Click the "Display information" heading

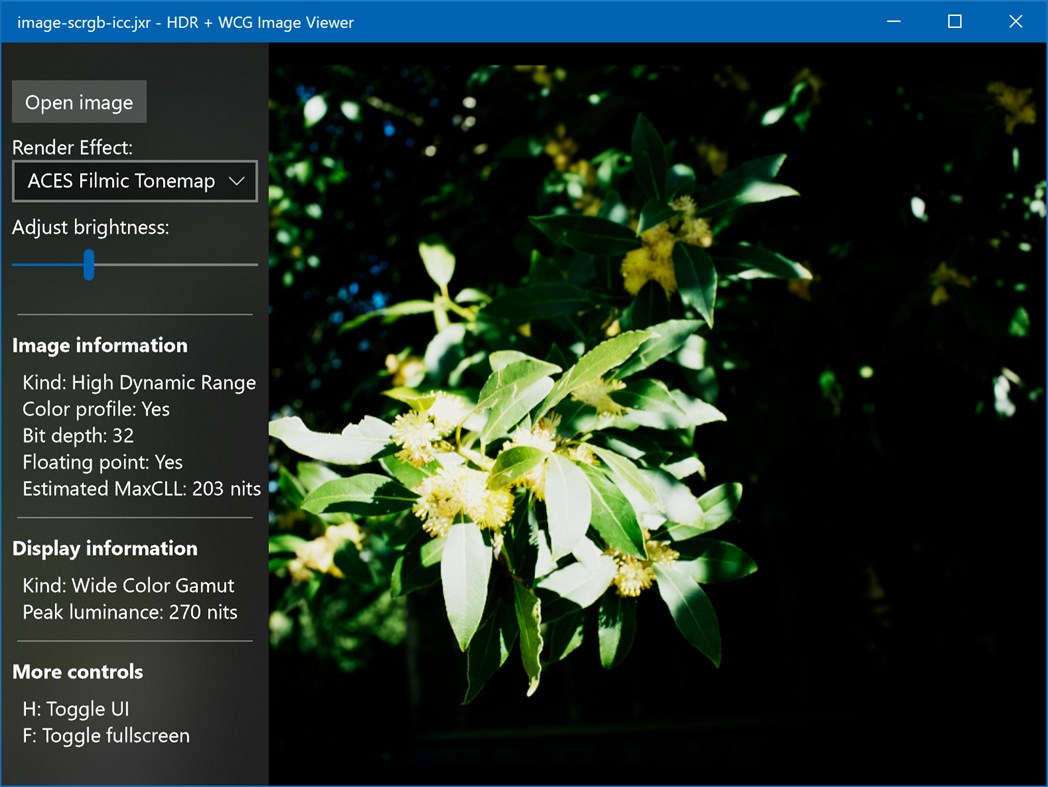coord(104,548)
